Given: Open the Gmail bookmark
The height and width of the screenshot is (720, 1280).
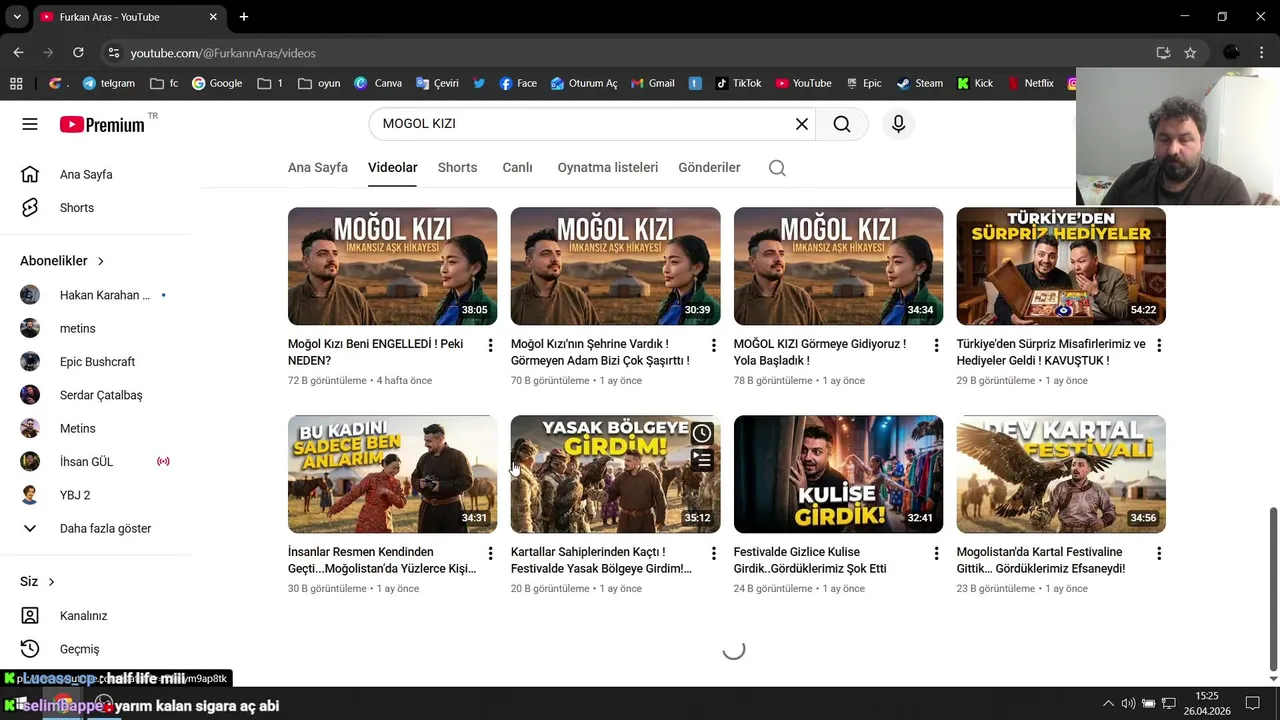Looking at the screenshot, I should coord(653,83).
